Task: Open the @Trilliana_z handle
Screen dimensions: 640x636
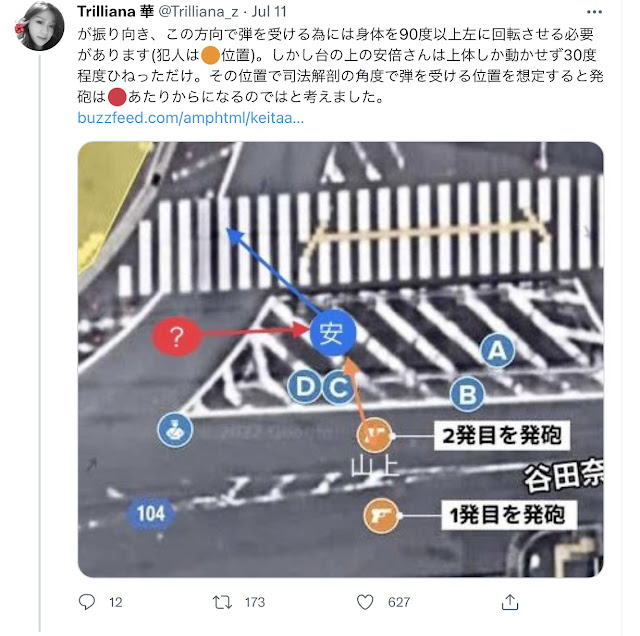Action: click(x=198, y=11)
